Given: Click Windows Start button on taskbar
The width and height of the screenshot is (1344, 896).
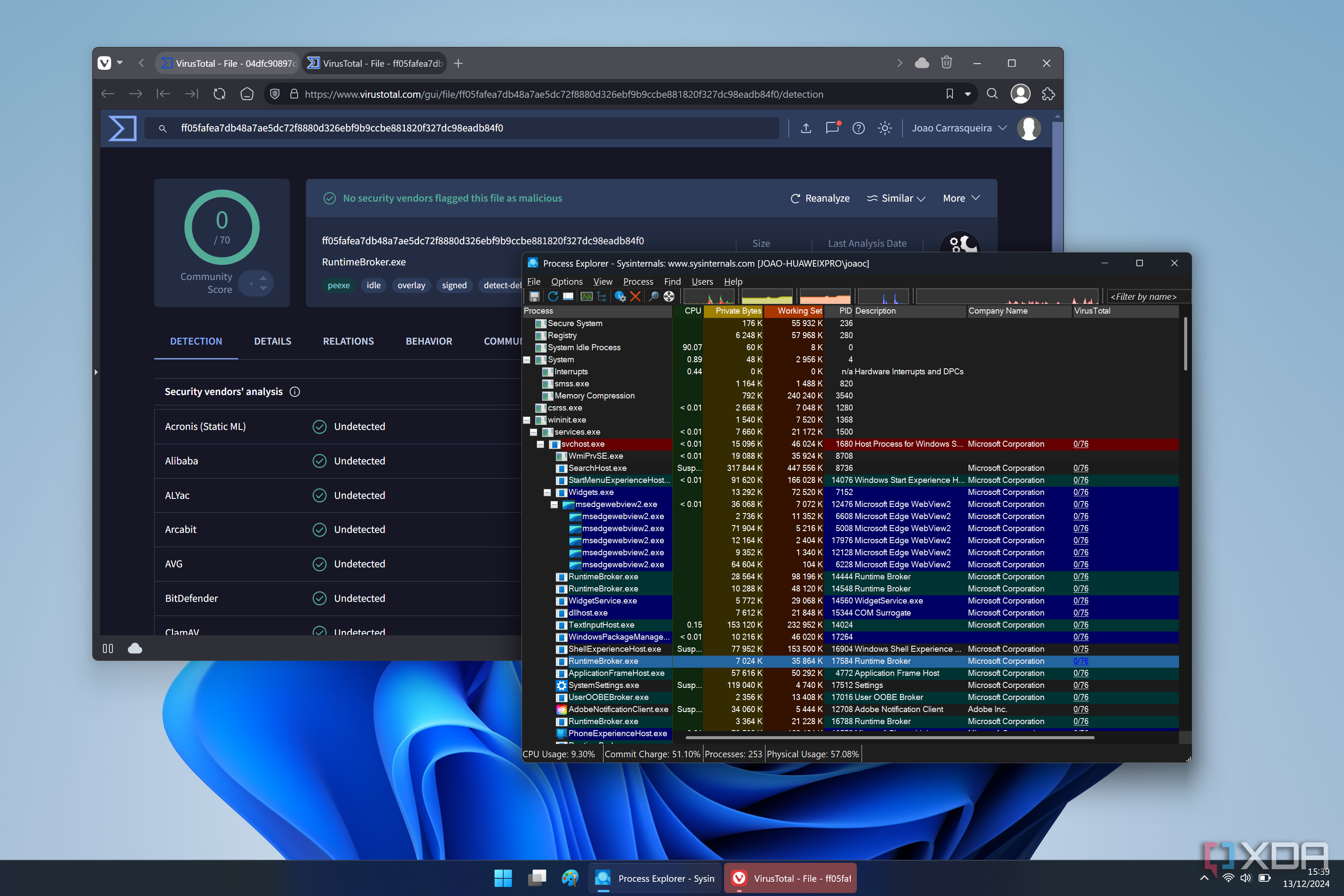Looking at the screenshot, I should click(x=503, y=878).
